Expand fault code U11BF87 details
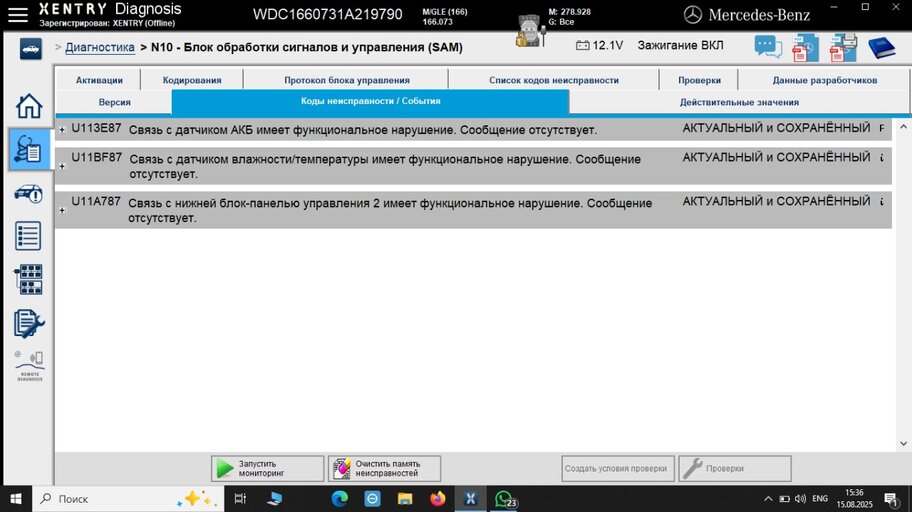The width and height of the screenshot is (912, 512). (x=62, y=166)
